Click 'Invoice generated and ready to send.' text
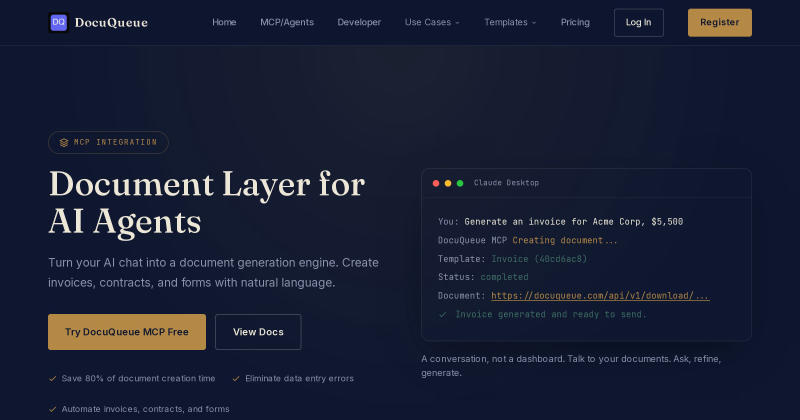 [x=551, y=315]
